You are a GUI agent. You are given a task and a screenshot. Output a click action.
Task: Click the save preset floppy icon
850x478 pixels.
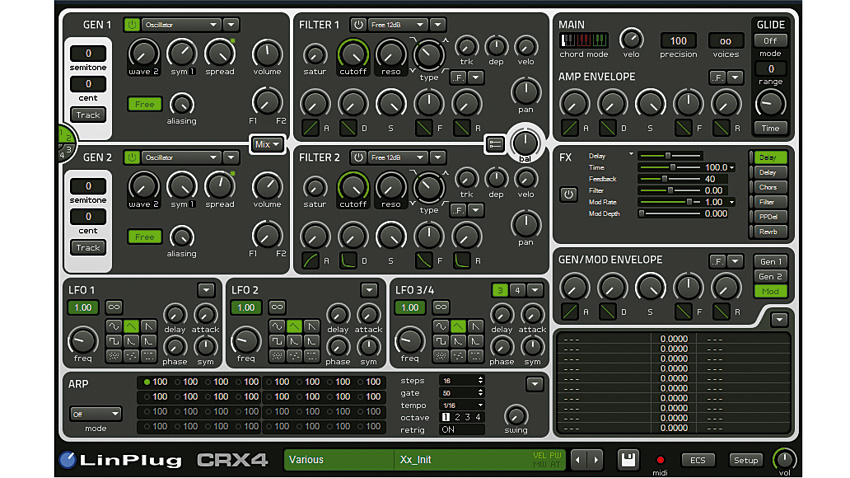click(x=628, y=460)
